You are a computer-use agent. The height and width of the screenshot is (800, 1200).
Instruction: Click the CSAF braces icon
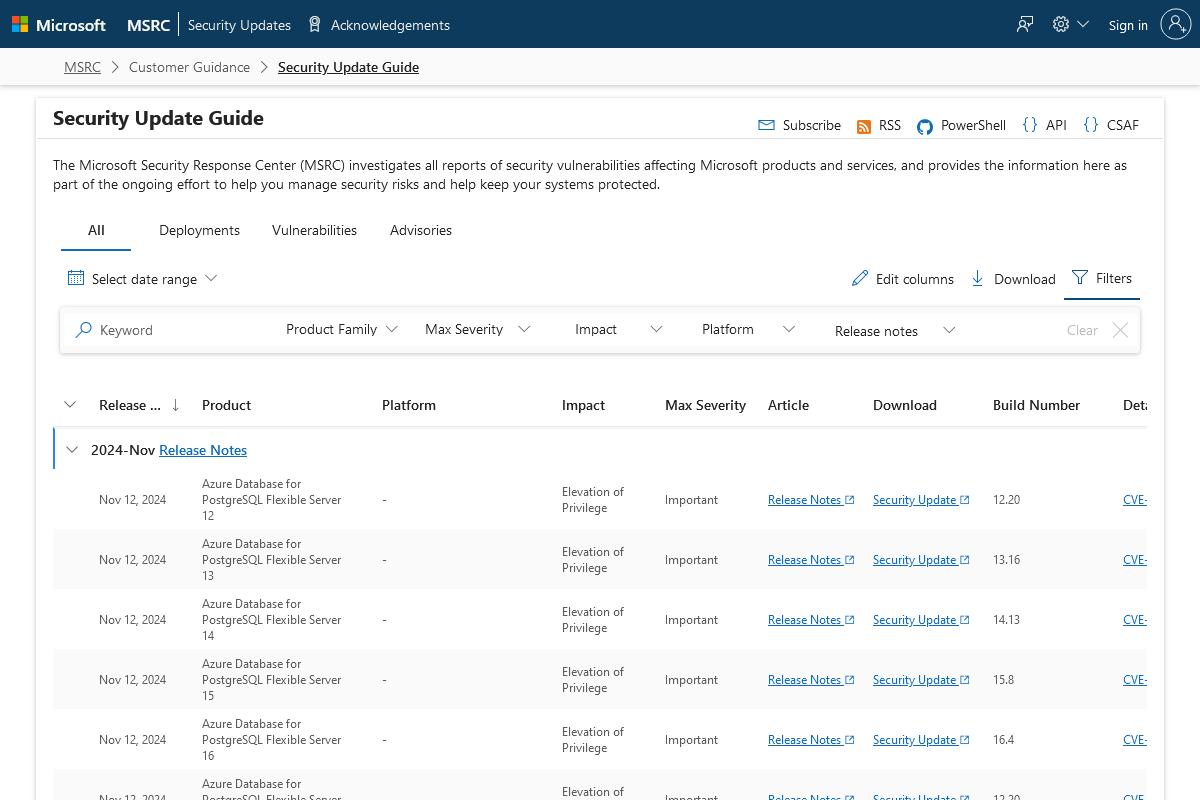1091,125
